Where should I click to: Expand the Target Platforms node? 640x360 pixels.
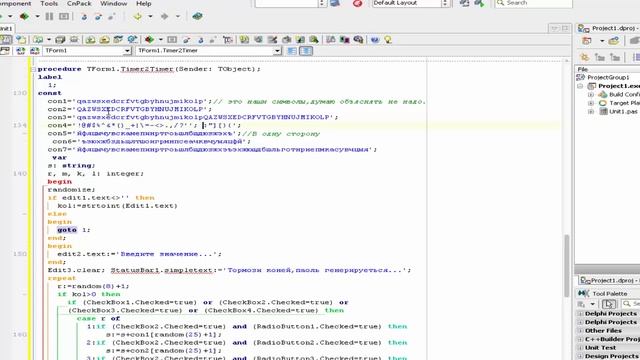(x=591, y=103)
